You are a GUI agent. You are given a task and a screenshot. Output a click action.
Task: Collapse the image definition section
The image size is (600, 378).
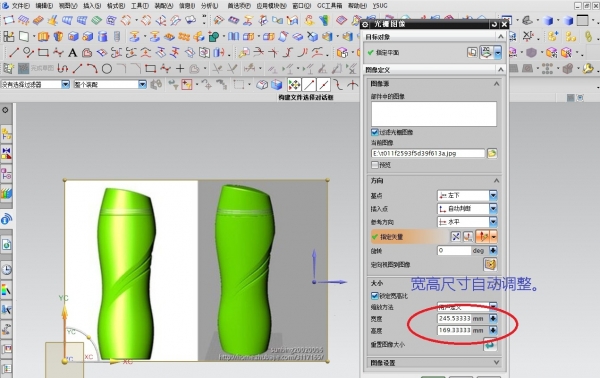(501, 69)
